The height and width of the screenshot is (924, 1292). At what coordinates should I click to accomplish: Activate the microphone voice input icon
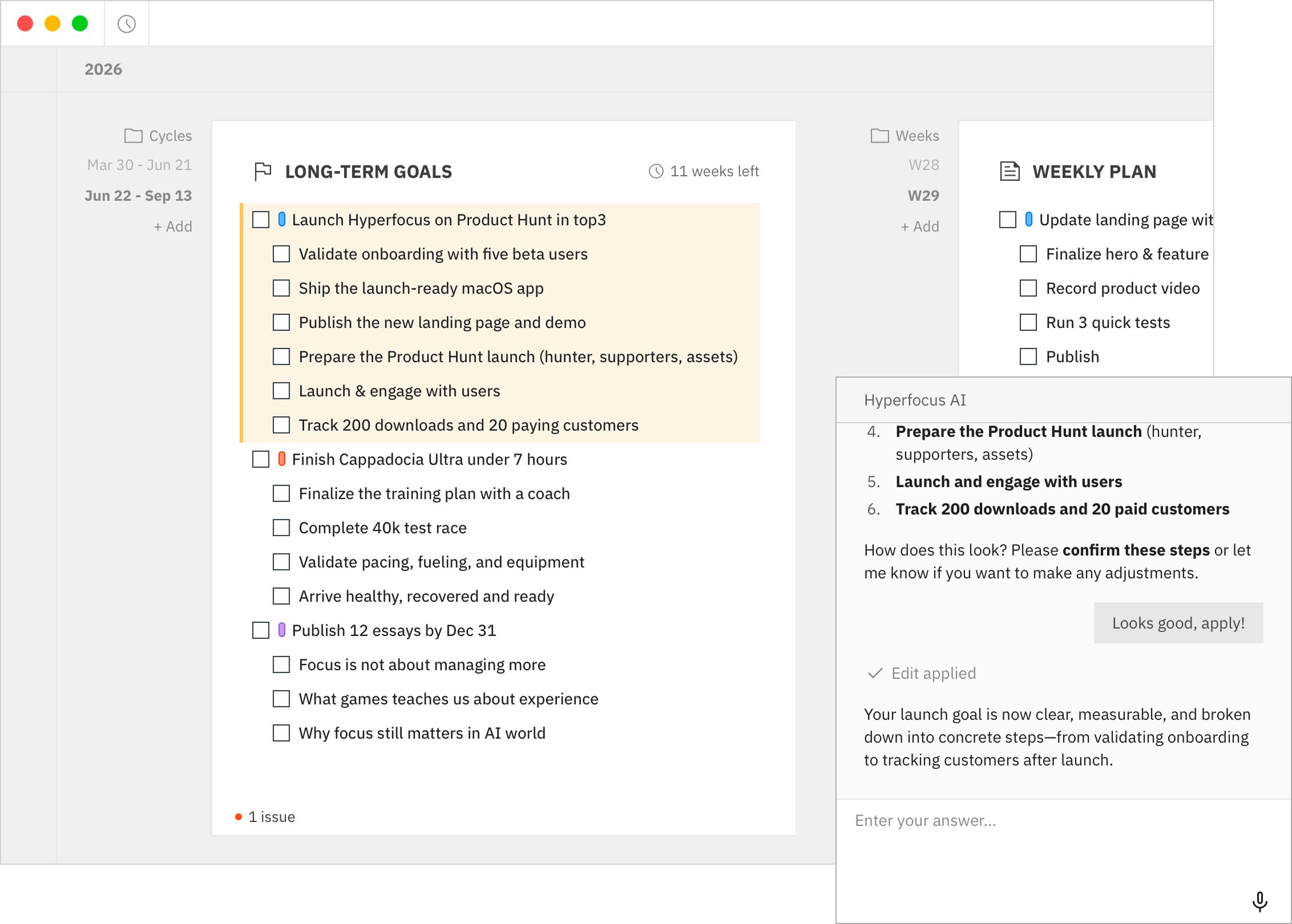pos(1260,902)
